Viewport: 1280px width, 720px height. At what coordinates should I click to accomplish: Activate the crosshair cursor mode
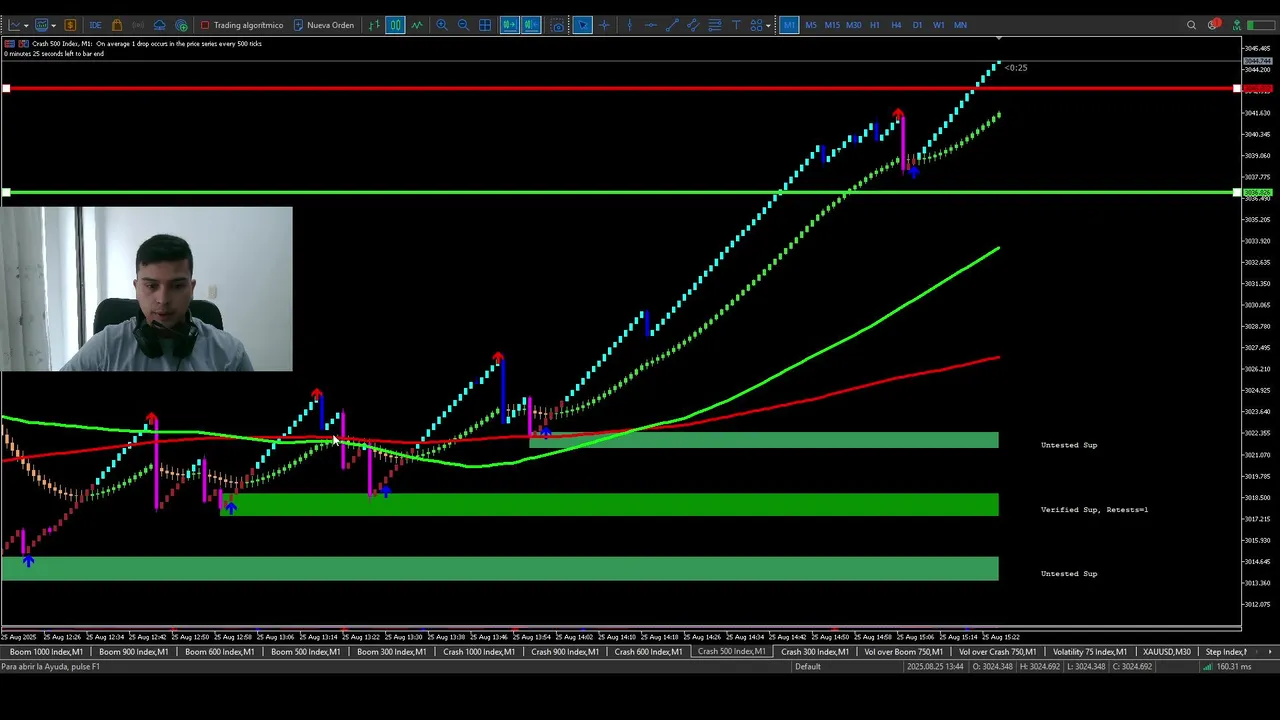[604, 25]
